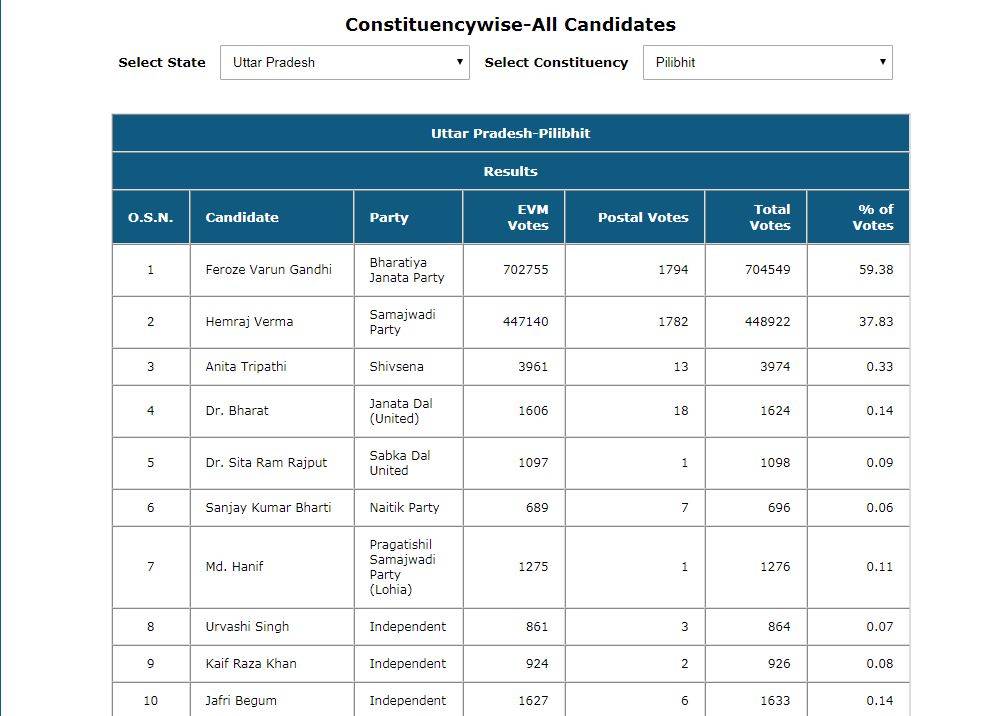Click the Total Votes column header

pyautogui.click(x=770, y=217)
